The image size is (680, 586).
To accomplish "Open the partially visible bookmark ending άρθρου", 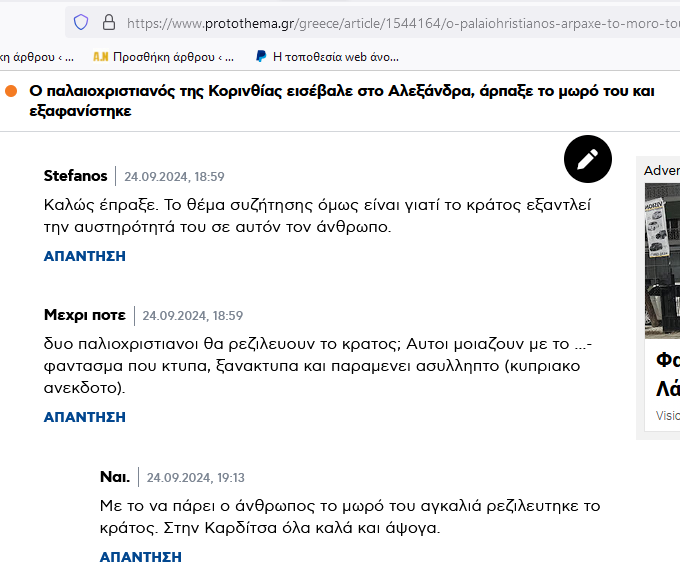I will (x=37, y=57).
